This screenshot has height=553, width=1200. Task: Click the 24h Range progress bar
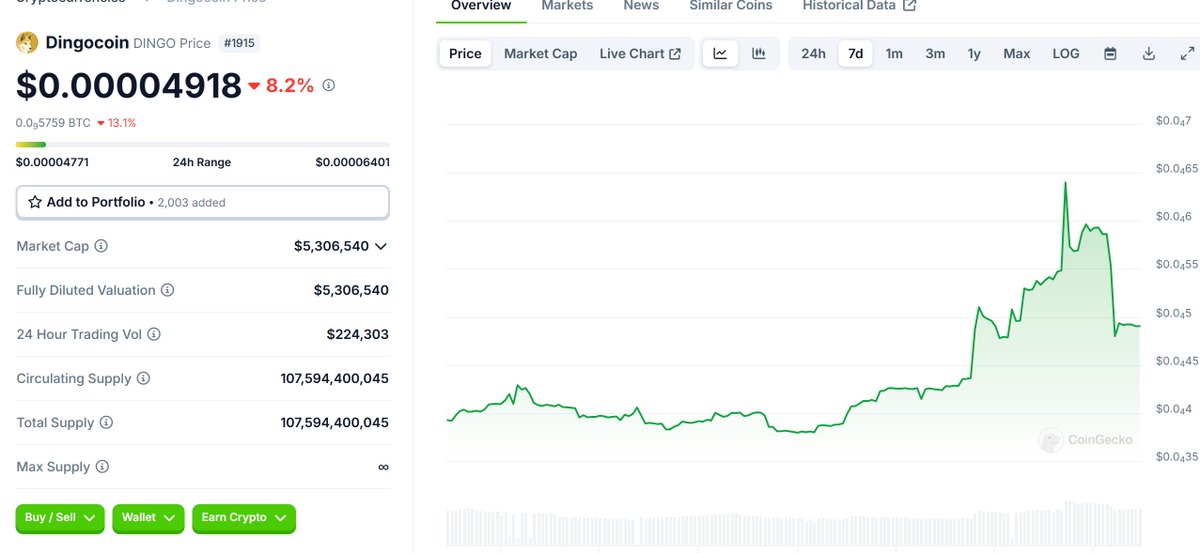coord(203,144)
